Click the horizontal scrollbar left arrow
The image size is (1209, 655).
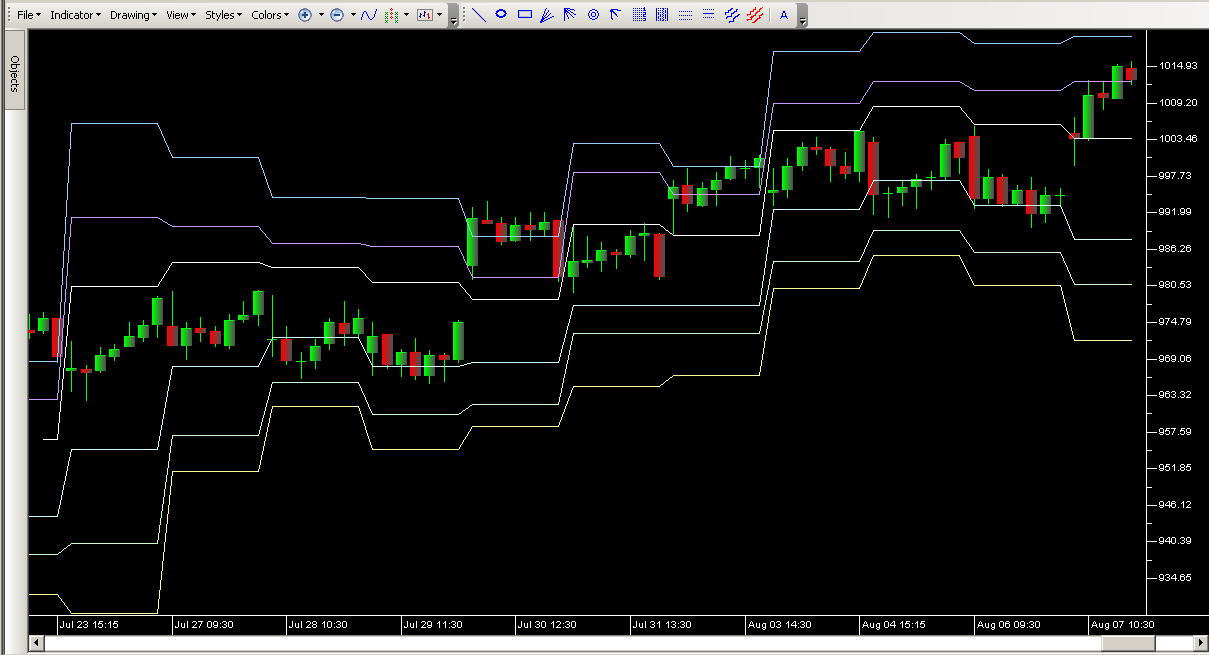click(x=37, y=644)
